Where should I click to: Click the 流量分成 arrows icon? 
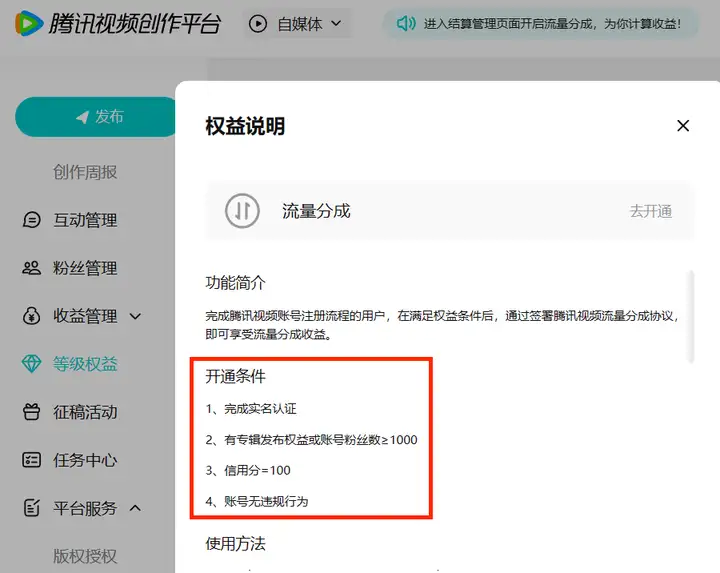click(242, 211)
